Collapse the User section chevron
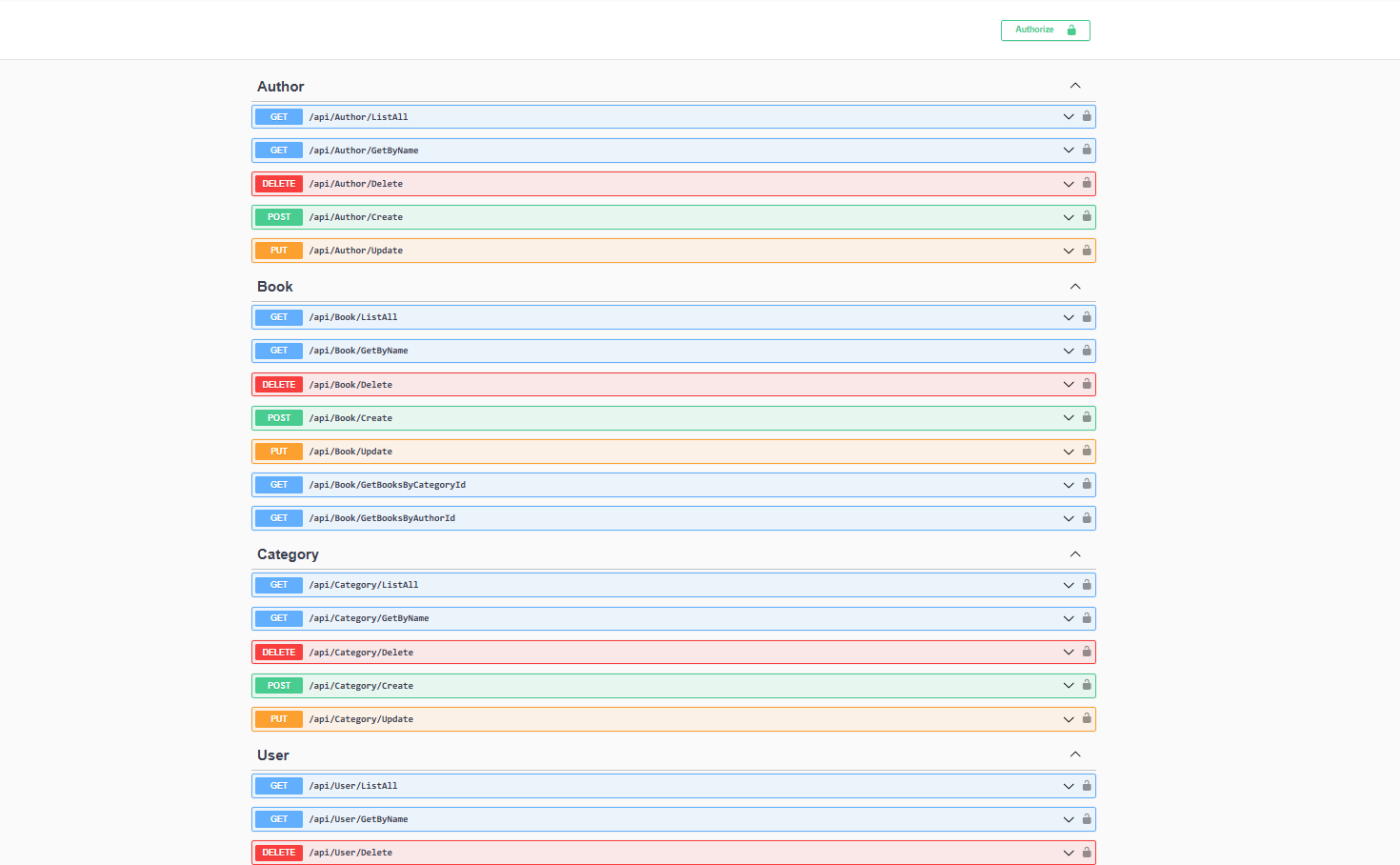This screenshot has height=865, width=1400. [1075, 754]
